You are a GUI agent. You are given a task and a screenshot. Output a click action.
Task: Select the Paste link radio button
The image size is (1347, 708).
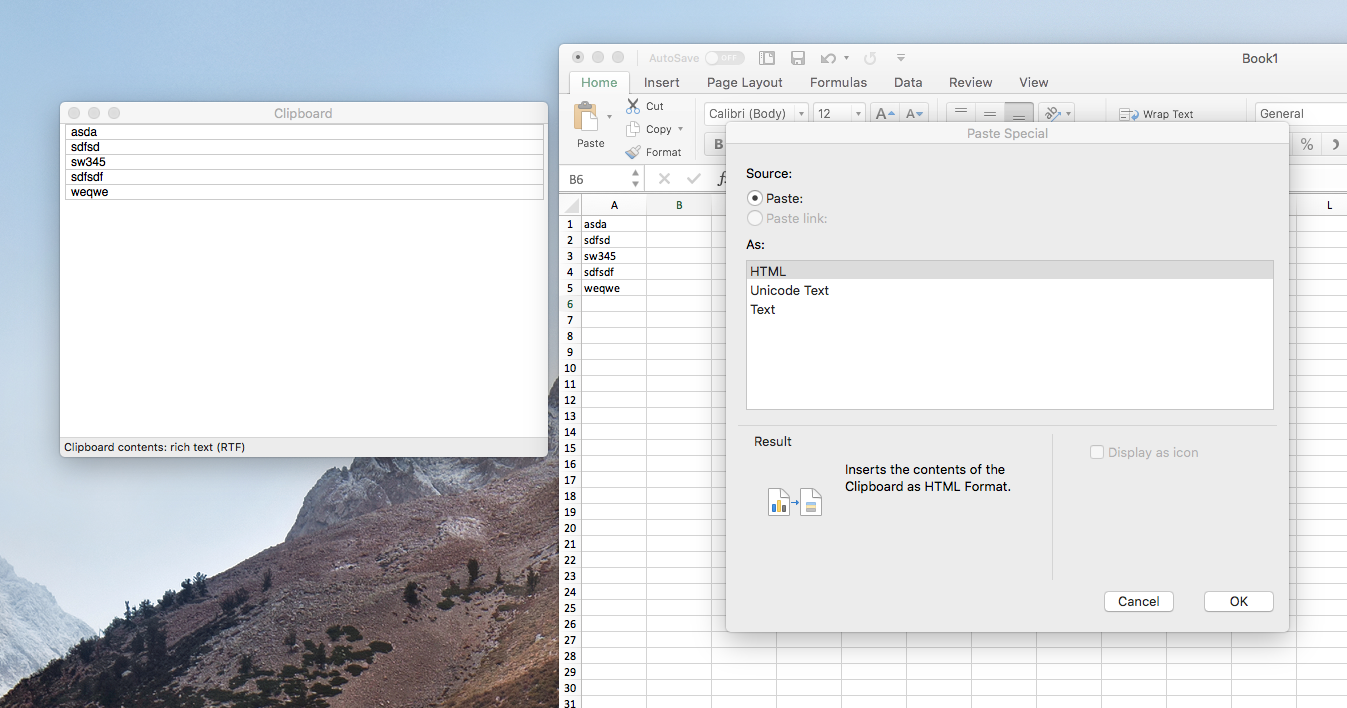[x=756, y=218]
